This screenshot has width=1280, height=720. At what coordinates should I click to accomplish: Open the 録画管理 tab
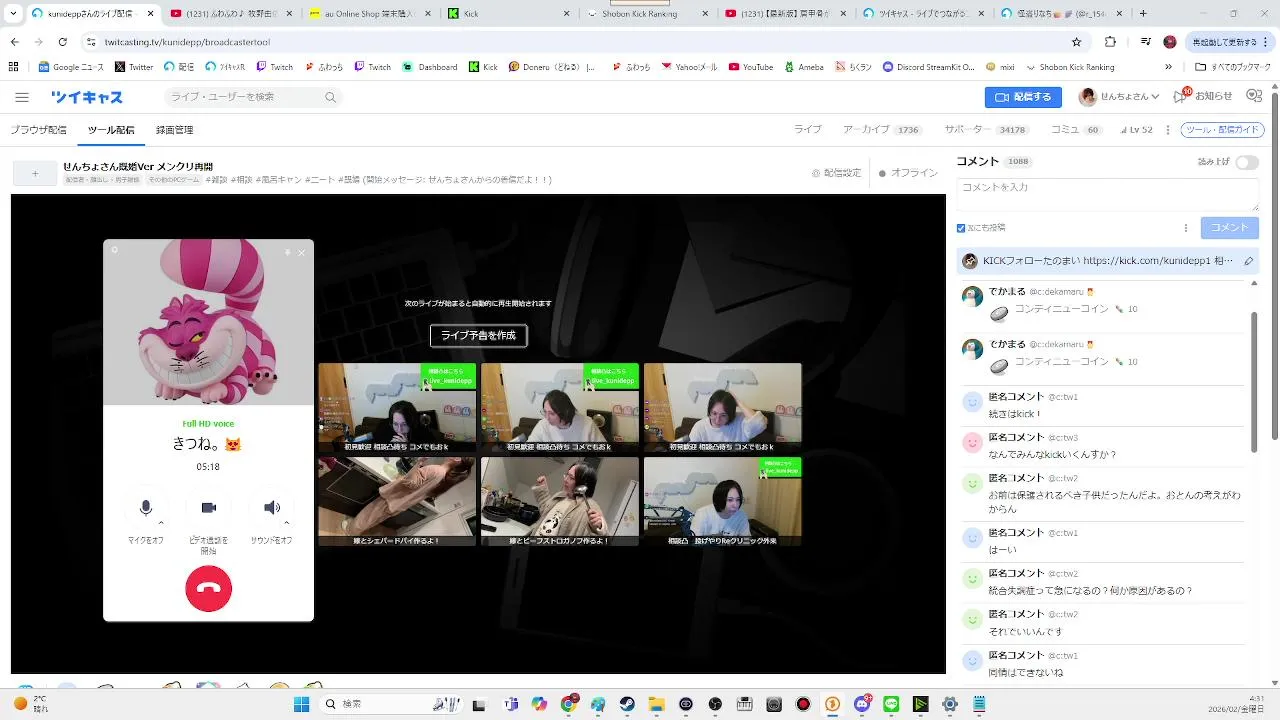[x=174, y=130]
